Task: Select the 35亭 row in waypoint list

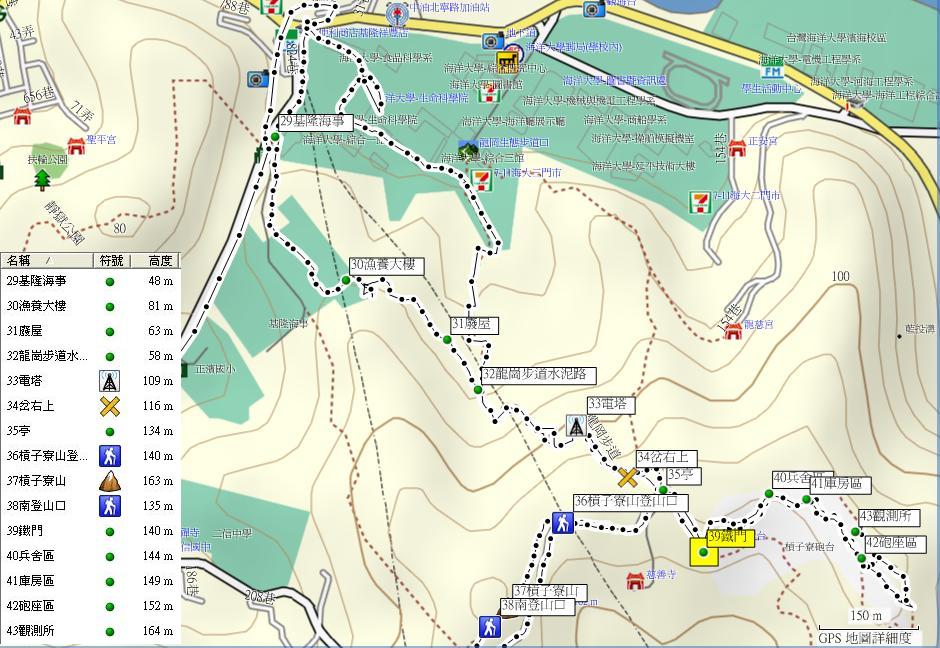Action: pyautogui.click(x=90, y=430)
